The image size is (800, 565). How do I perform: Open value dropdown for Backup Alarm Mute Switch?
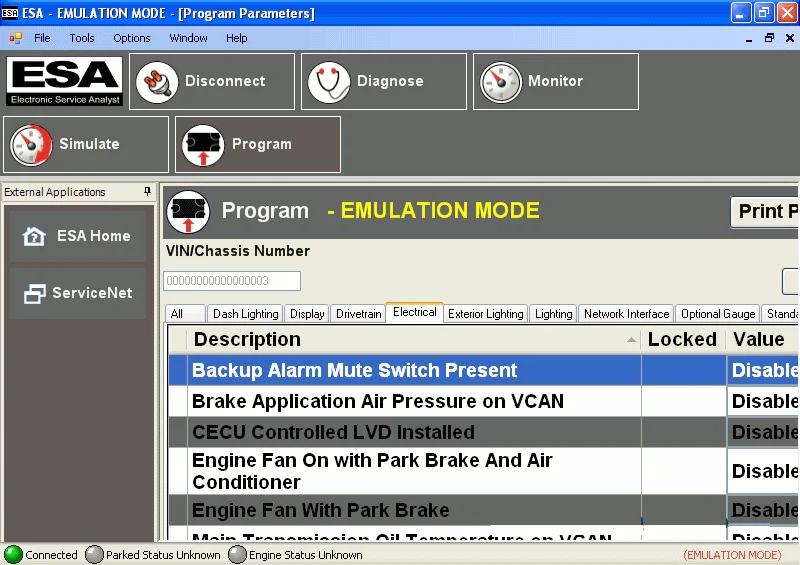tap(763, 371)
